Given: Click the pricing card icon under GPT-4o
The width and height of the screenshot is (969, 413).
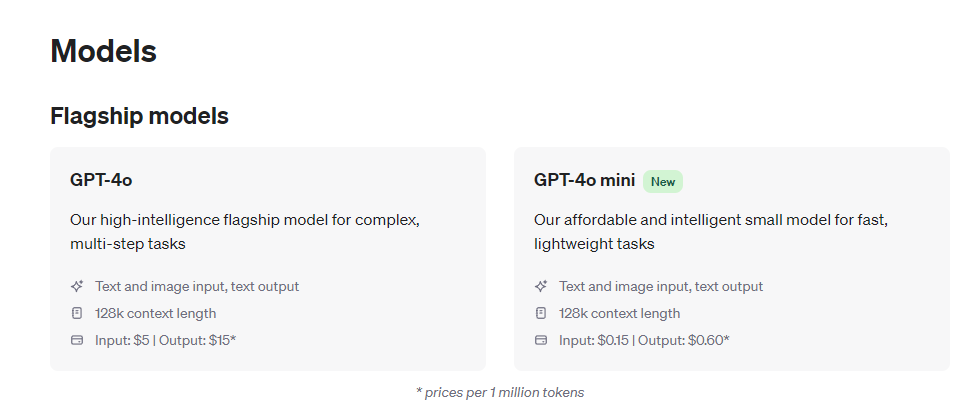Looking at the screenshot, I should click(77, 340).
